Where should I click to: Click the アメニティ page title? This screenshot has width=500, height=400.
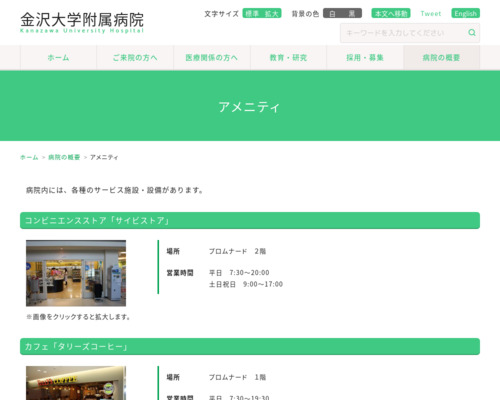click(249, 107)
